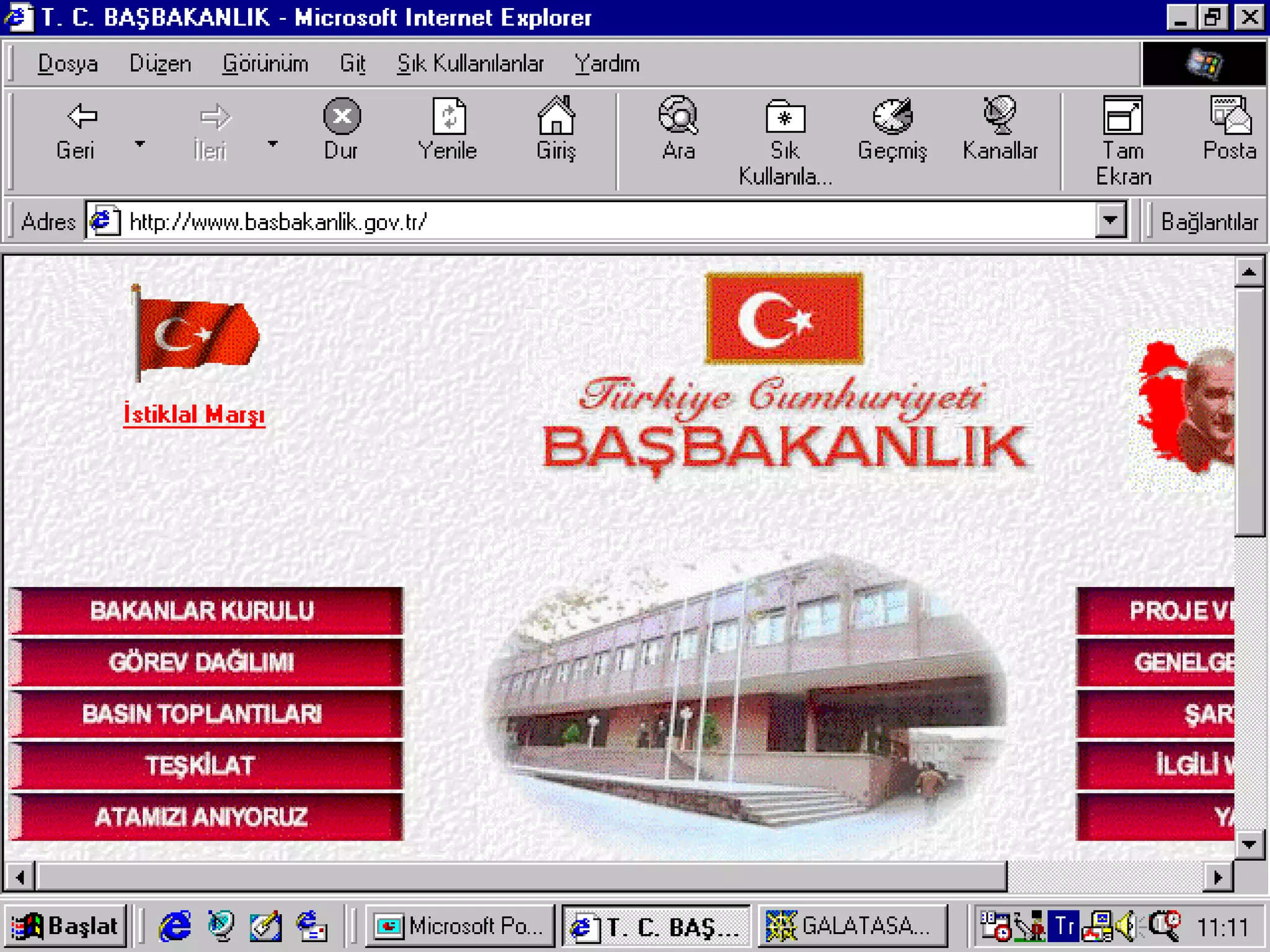Click the Yenile refresh icon
Viewport: 1270px width, 952px height.
pyautogui.click(x=448, y=117)
